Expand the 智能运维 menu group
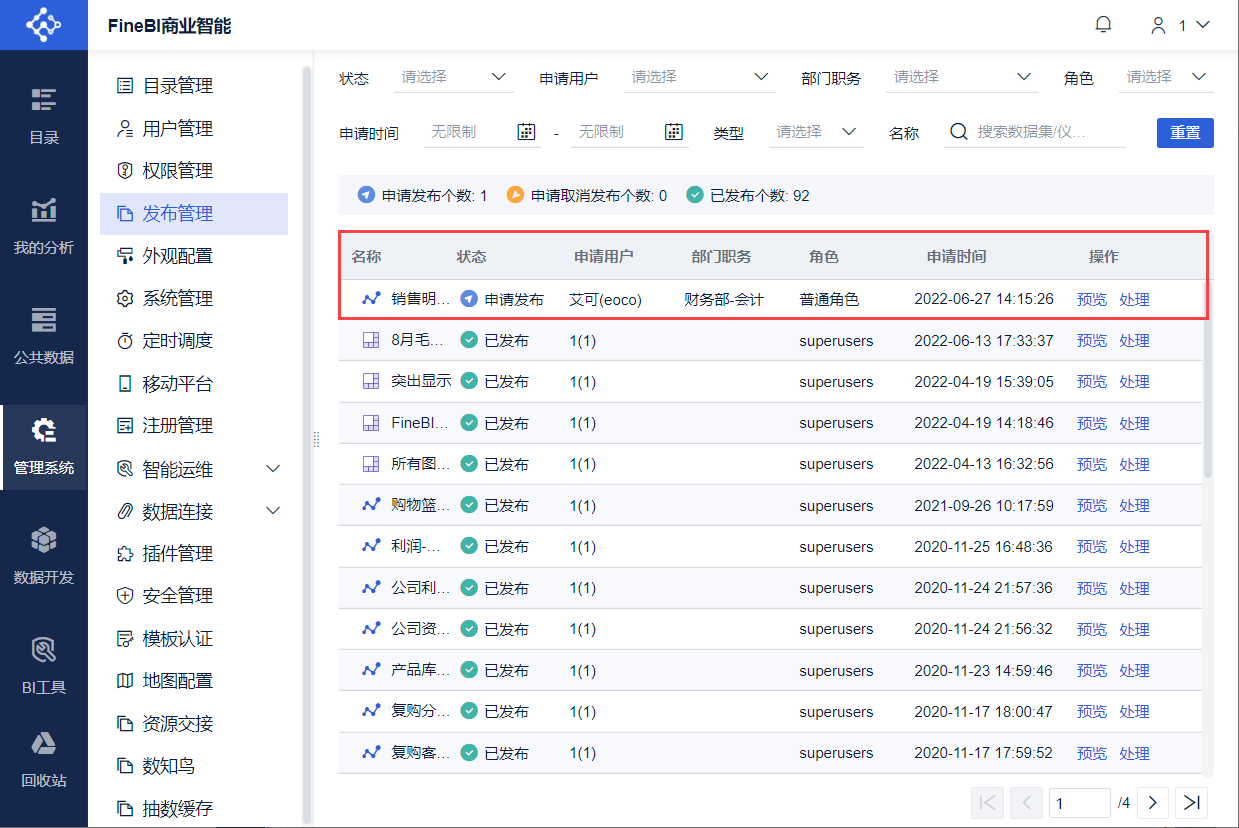Image resolution: width=1239 pixels, height=828 pixels. (272, 469)
